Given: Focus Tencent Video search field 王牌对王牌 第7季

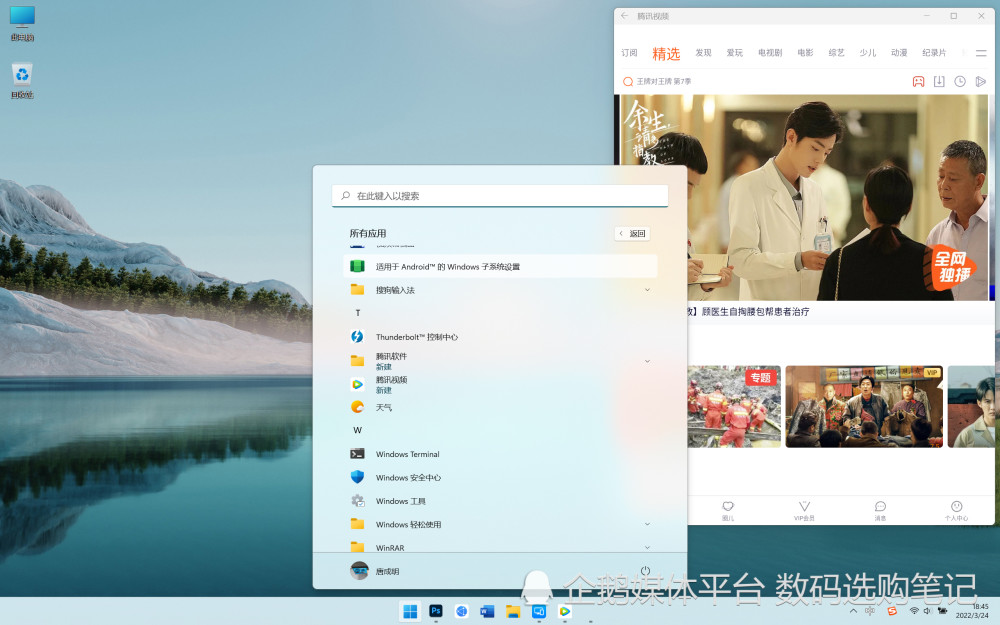Looking at the screenshot, I should 664,82.
